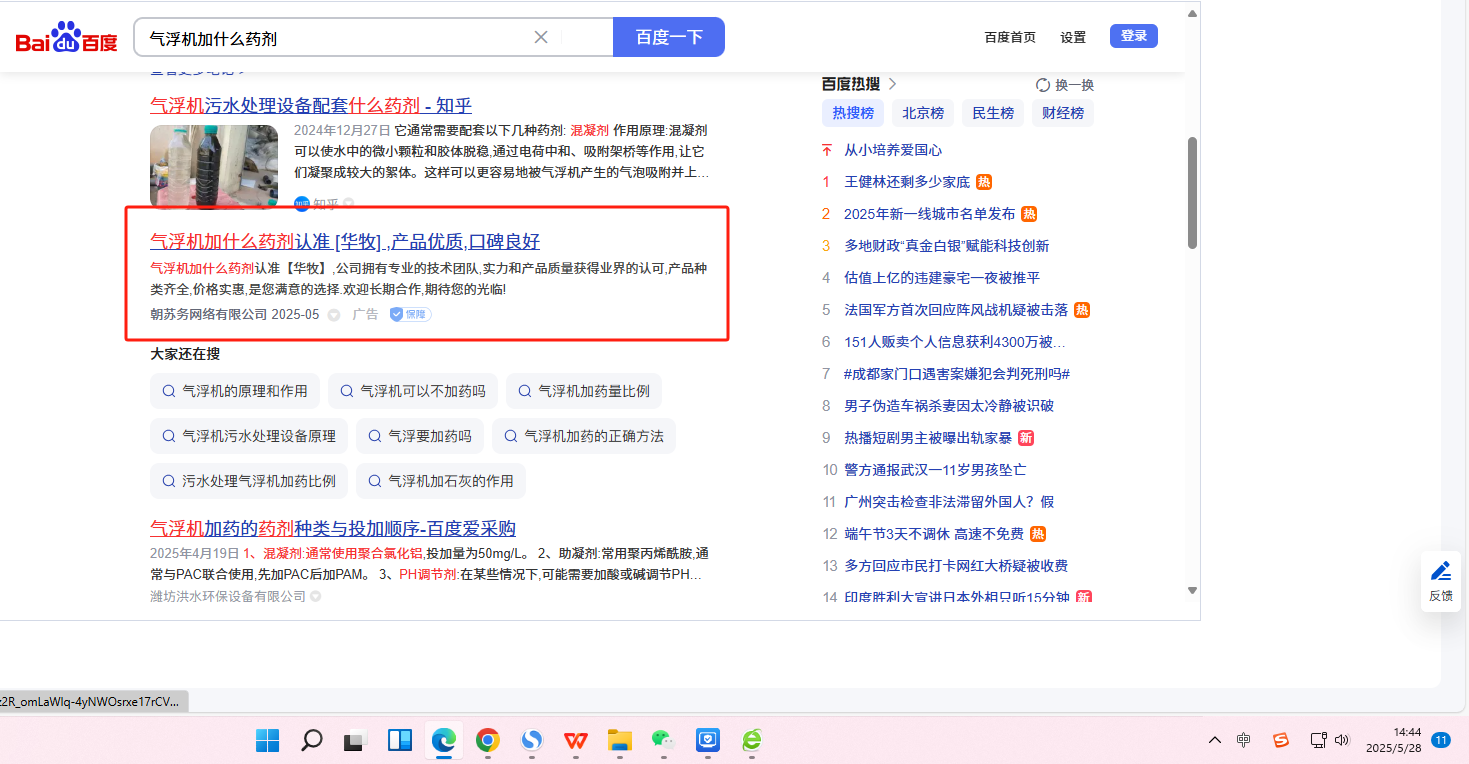The height and width of the screenshot is (764, 1469).
Task: Open WeChat from the taskbar
Action: 663,740
